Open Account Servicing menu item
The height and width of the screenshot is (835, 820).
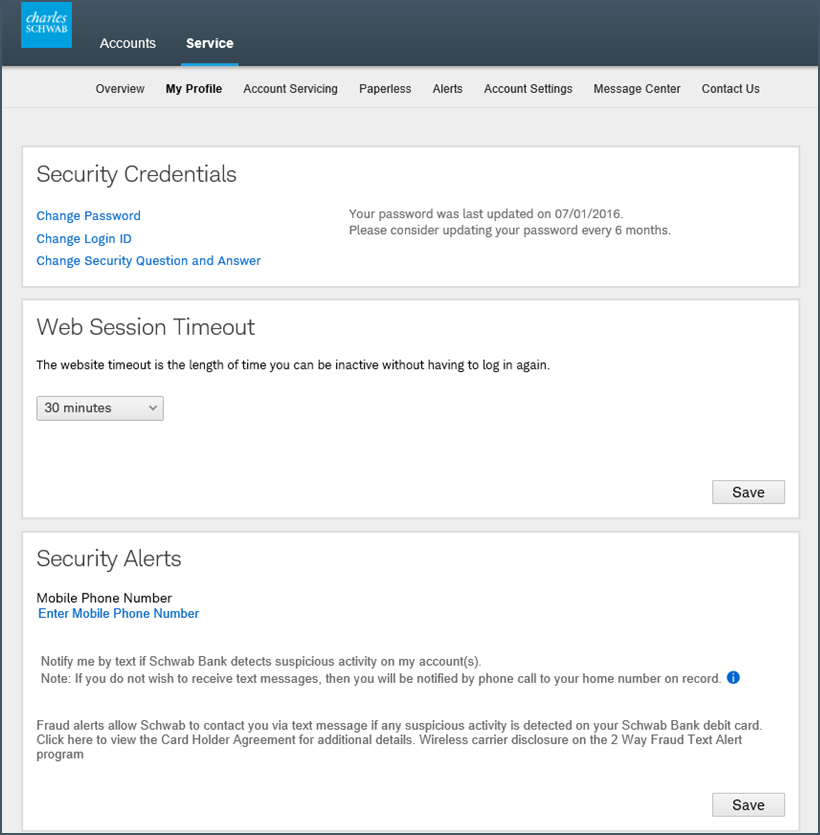pyautogui.click(x=290, y=88)
